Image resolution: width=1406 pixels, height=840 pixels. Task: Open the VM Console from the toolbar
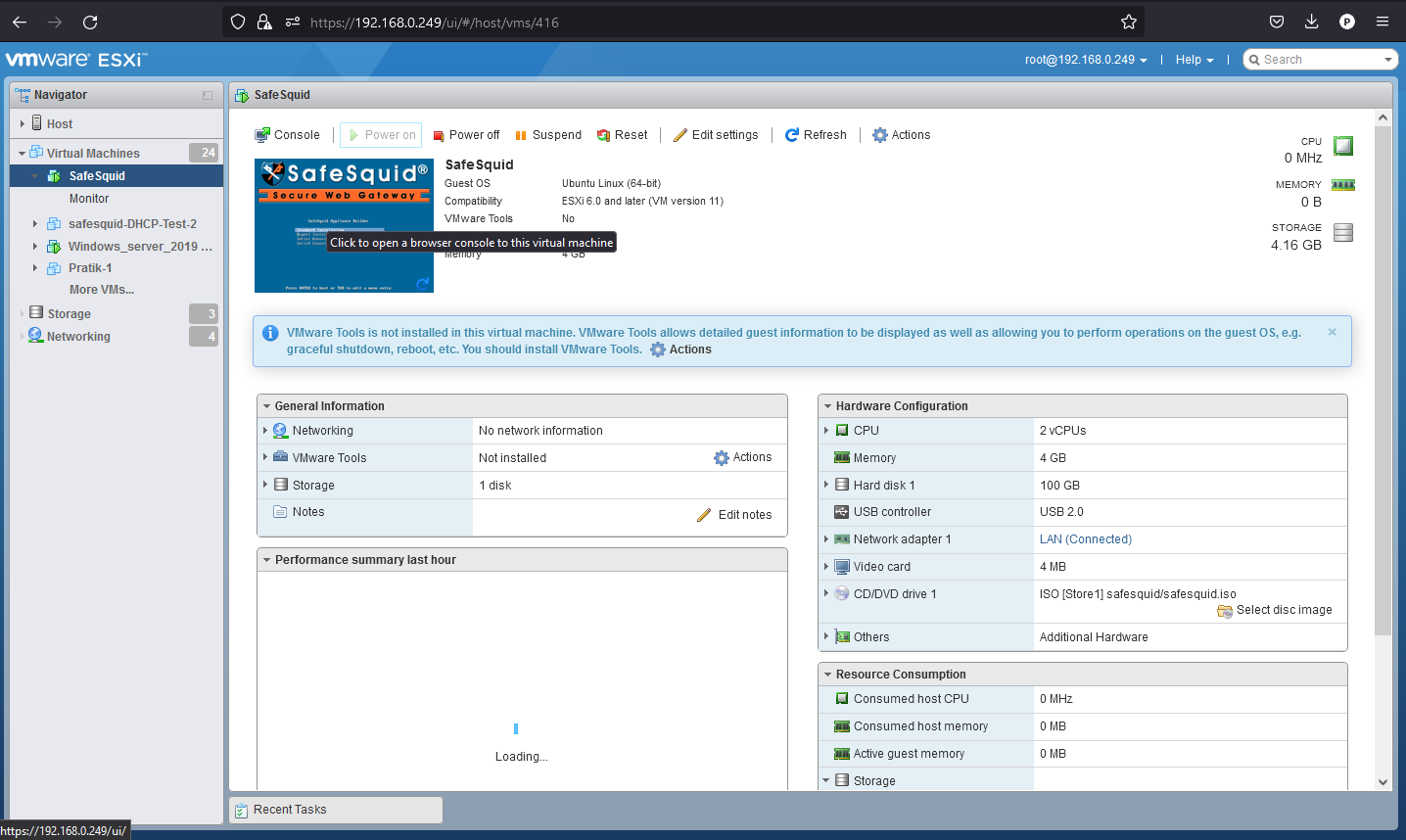point(287,135)
